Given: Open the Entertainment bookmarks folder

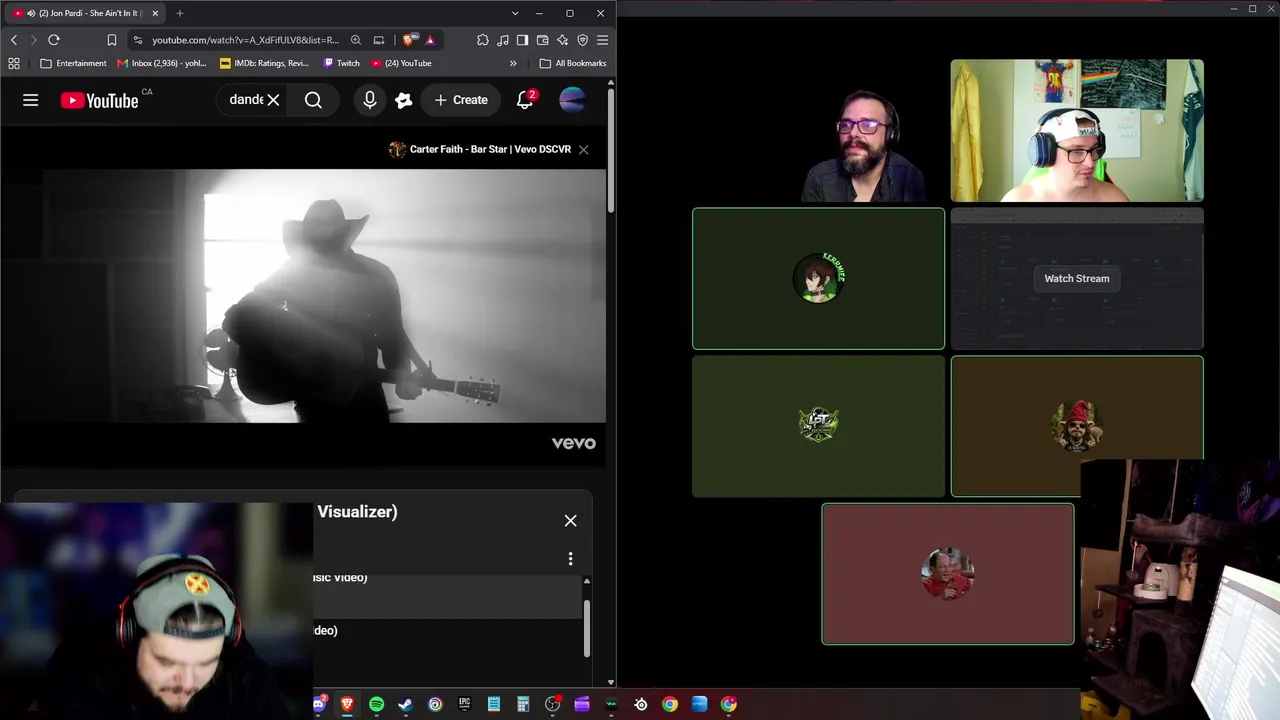Looking at the screenshot, I should (x=73, y=63).
